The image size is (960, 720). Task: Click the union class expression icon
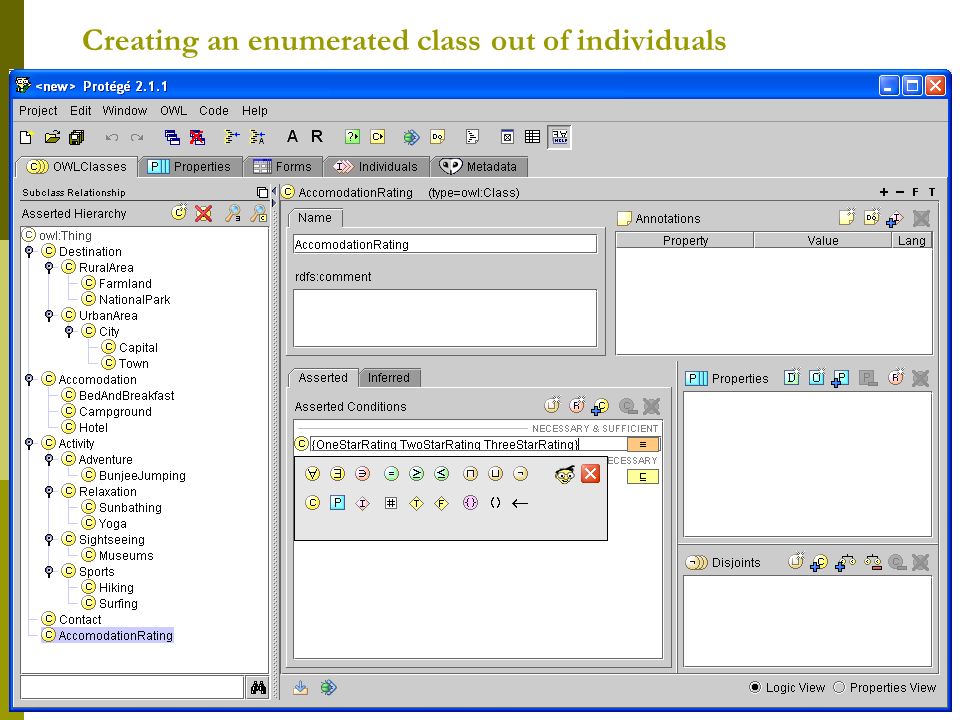coord(495,473)
